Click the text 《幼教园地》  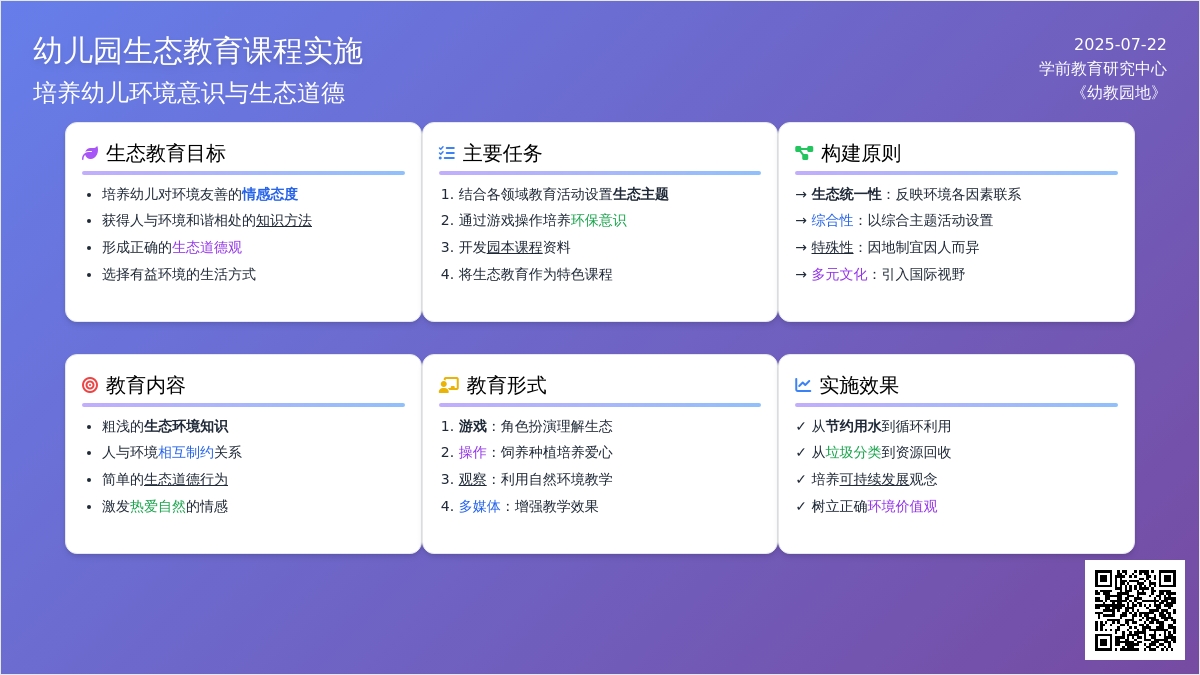click(1119, 92)
